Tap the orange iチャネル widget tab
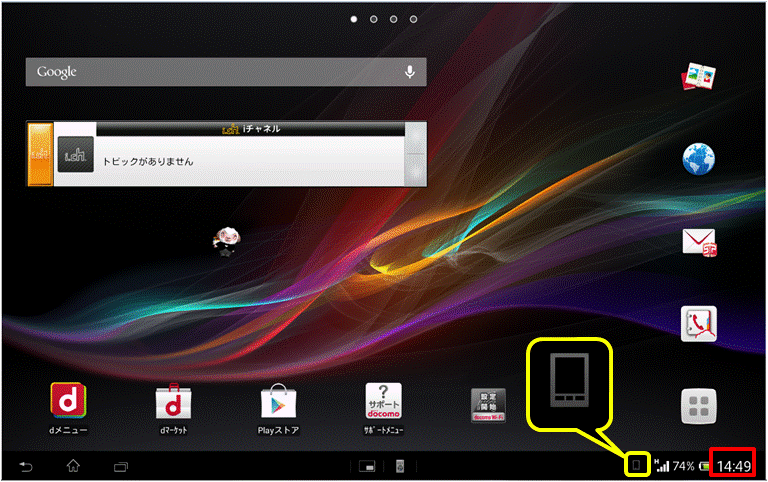Image resolution: width=768 pixels, height=482 pixels. pos(39,155)
